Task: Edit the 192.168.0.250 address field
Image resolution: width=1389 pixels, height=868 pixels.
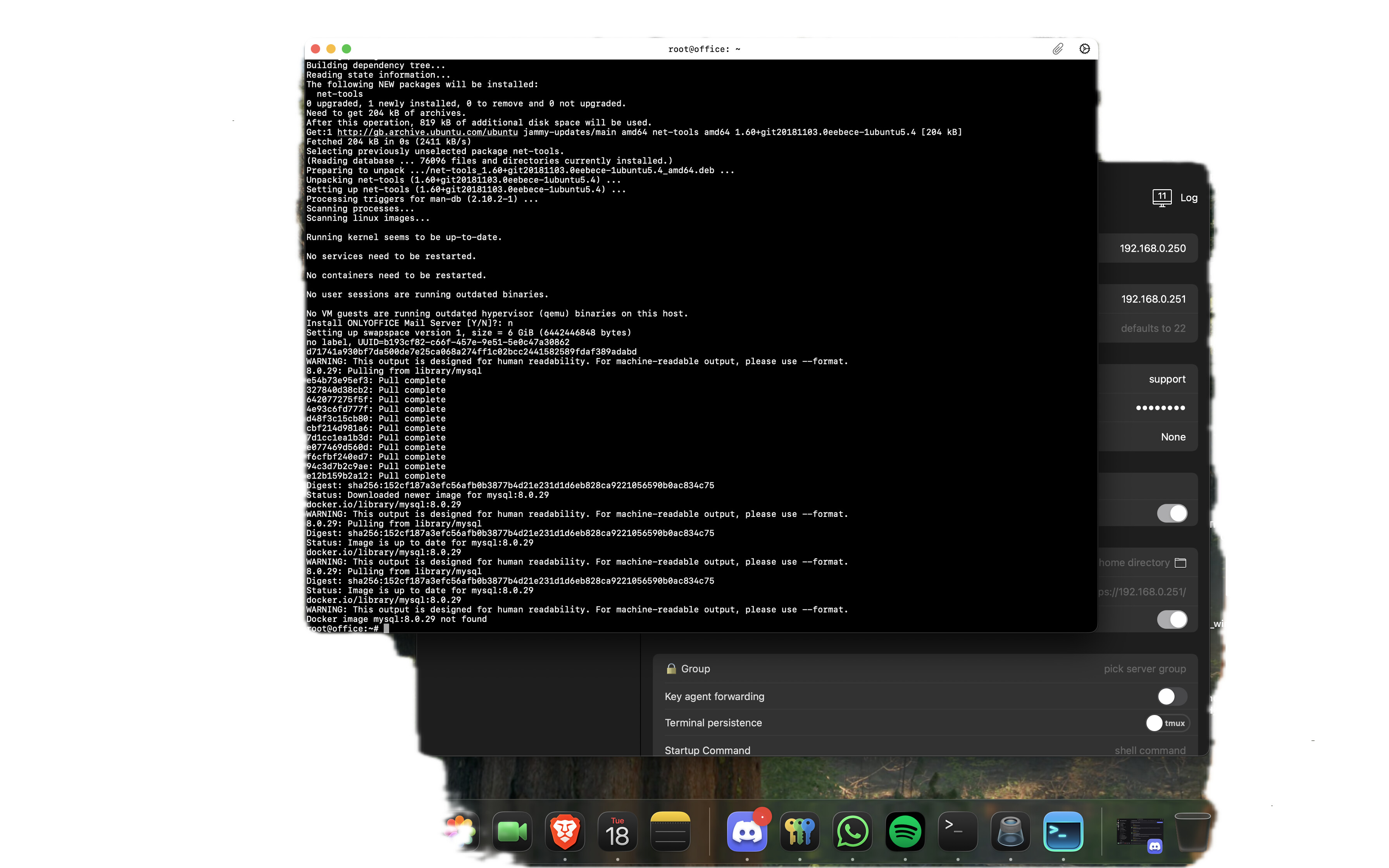Action: pyautogui.click(x=1152, y=248)
